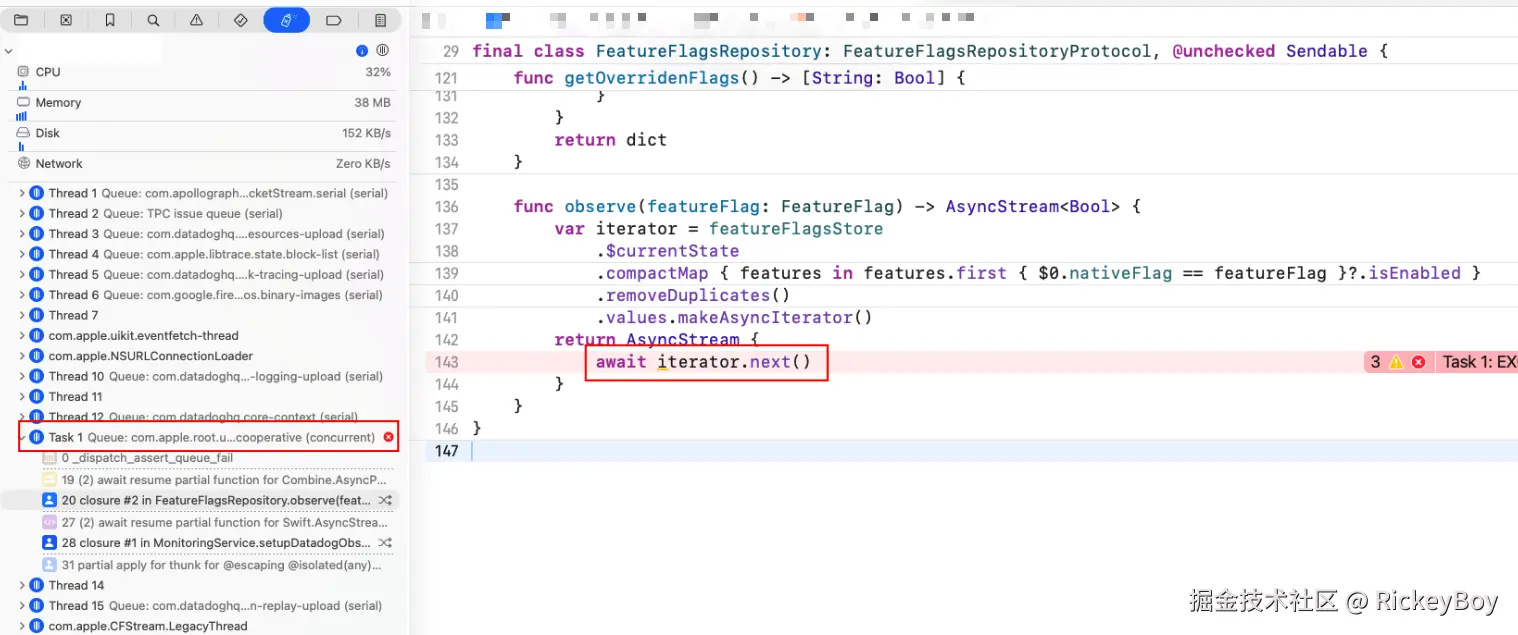Select frame 19 await resume Combine.AsyncPublisher

(x=204, y=480)
